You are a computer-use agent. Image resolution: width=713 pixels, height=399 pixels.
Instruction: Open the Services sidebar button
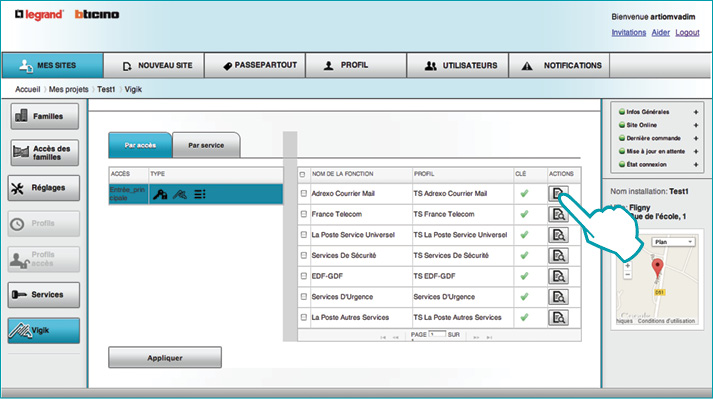click(44, 295)
